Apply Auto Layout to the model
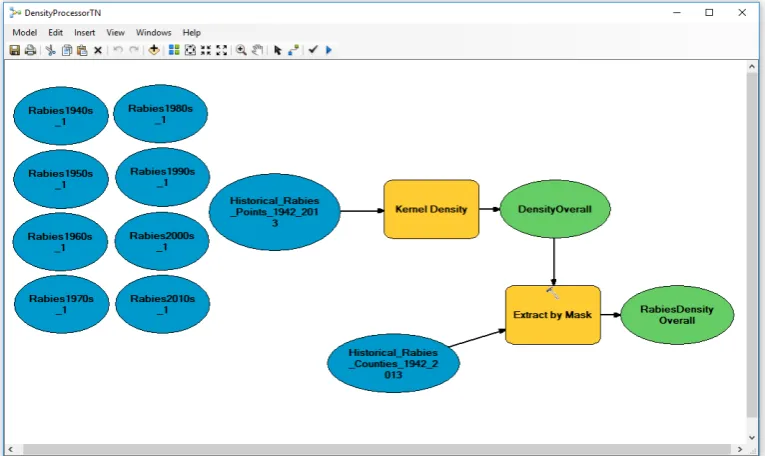Viewport: 765px width, 456px height. [x=174, y=50]
